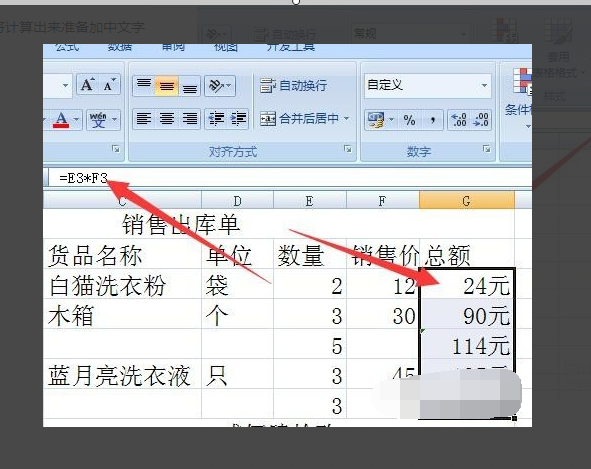The image size is (591, 469).
Task: Increase decimal places
Action: click(459, 120)
